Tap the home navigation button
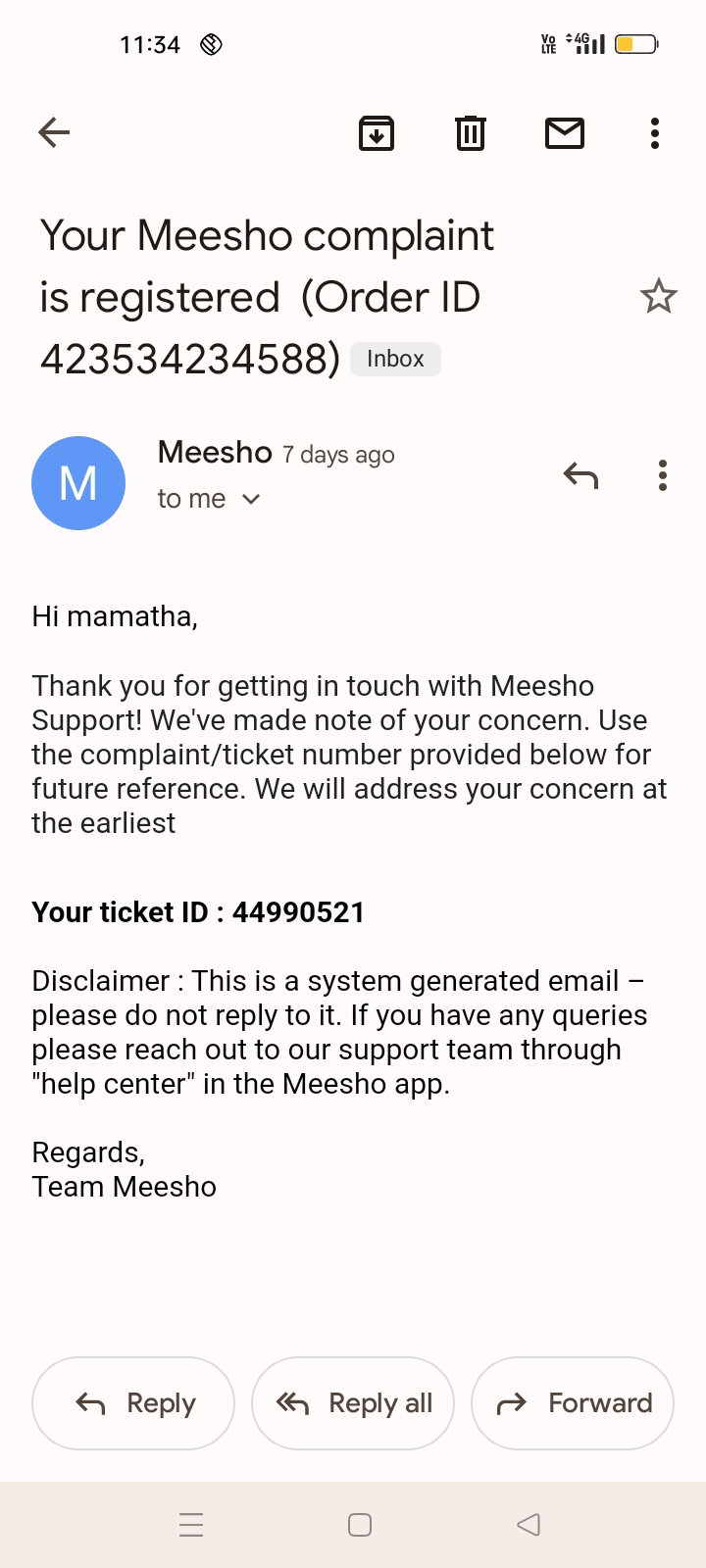706x1568 pixels. pyautogui.click(x=360, y=1525)
